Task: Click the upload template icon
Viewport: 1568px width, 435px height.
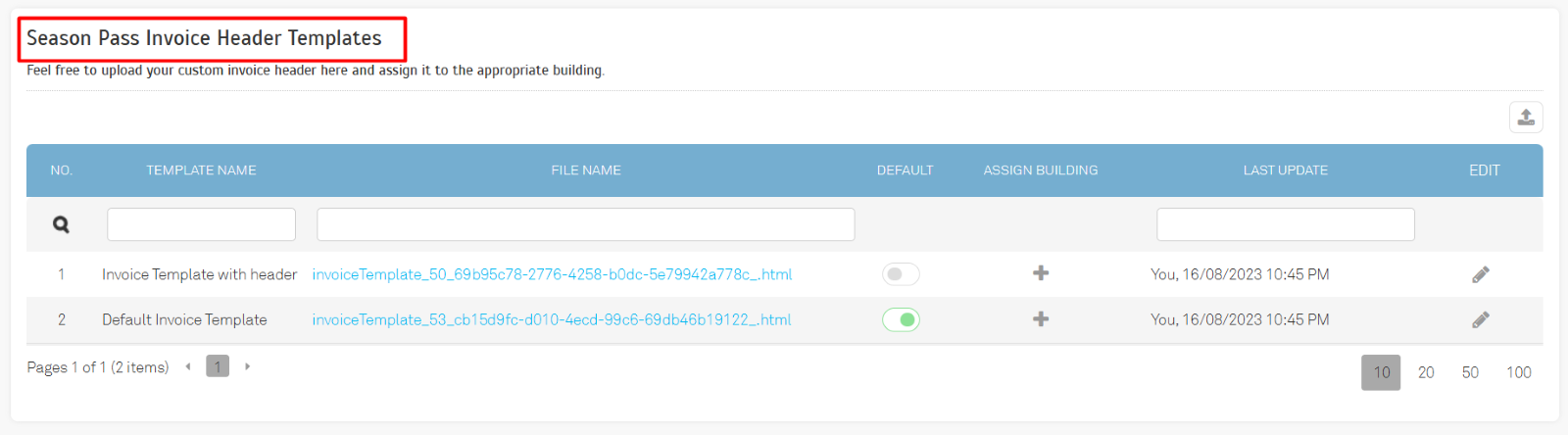Action: [1525, 118]
